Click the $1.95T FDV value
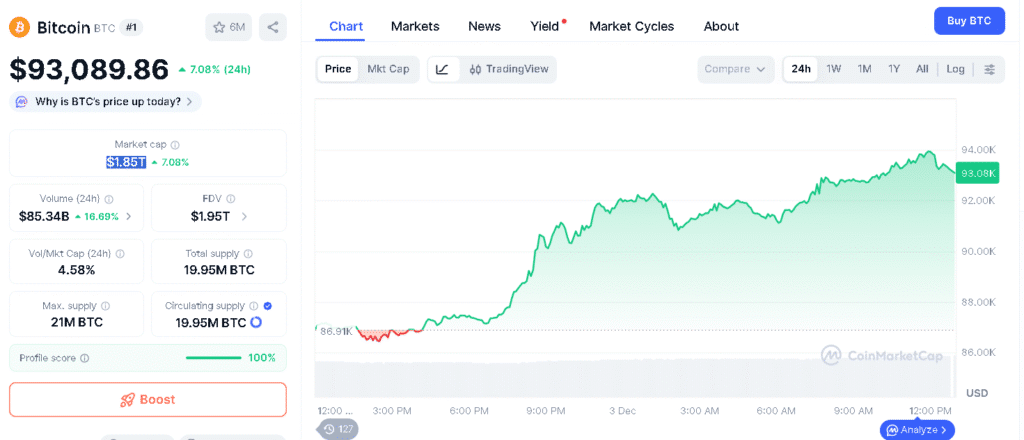 coord(210,217)
